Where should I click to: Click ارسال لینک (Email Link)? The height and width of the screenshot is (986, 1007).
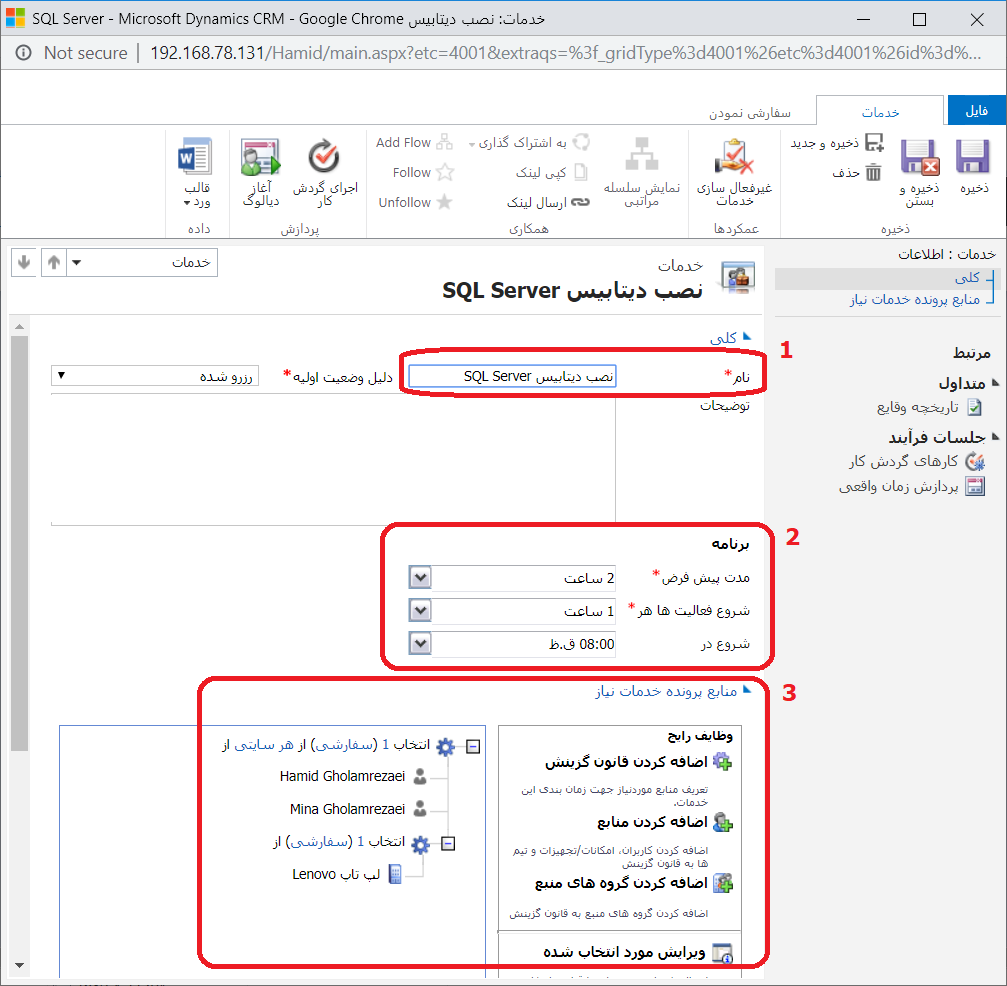548,202
